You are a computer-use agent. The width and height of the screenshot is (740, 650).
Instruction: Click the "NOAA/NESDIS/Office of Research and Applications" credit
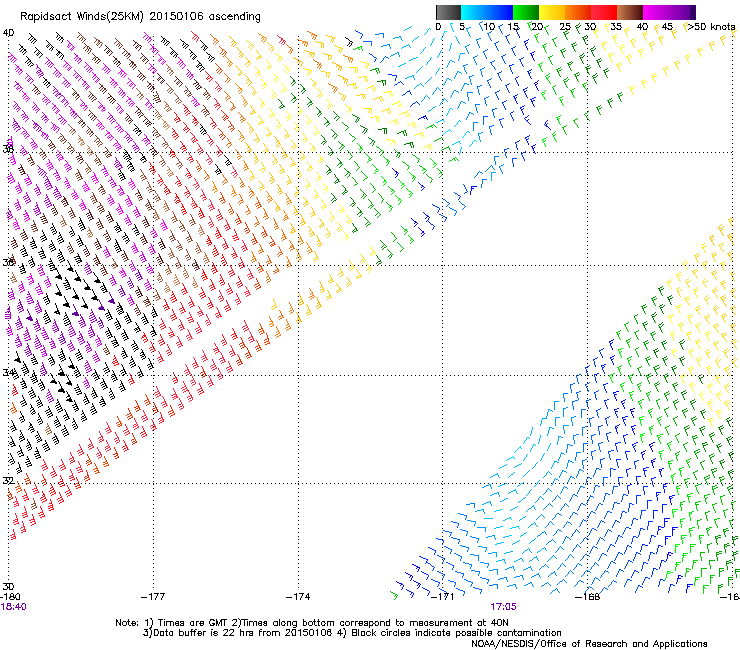tap(589, 644)
